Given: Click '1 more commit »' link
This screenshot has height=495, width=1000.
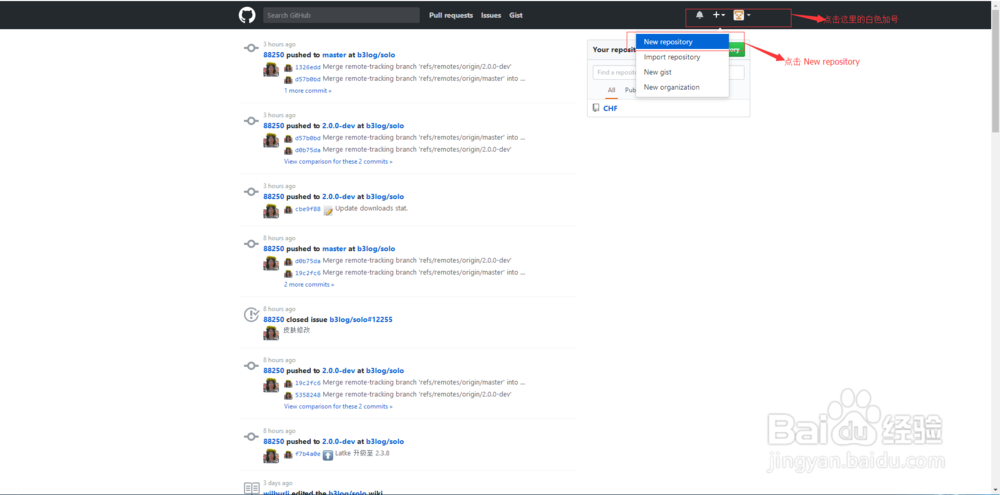Looking at the screenshot, I should tap(307, 91).
